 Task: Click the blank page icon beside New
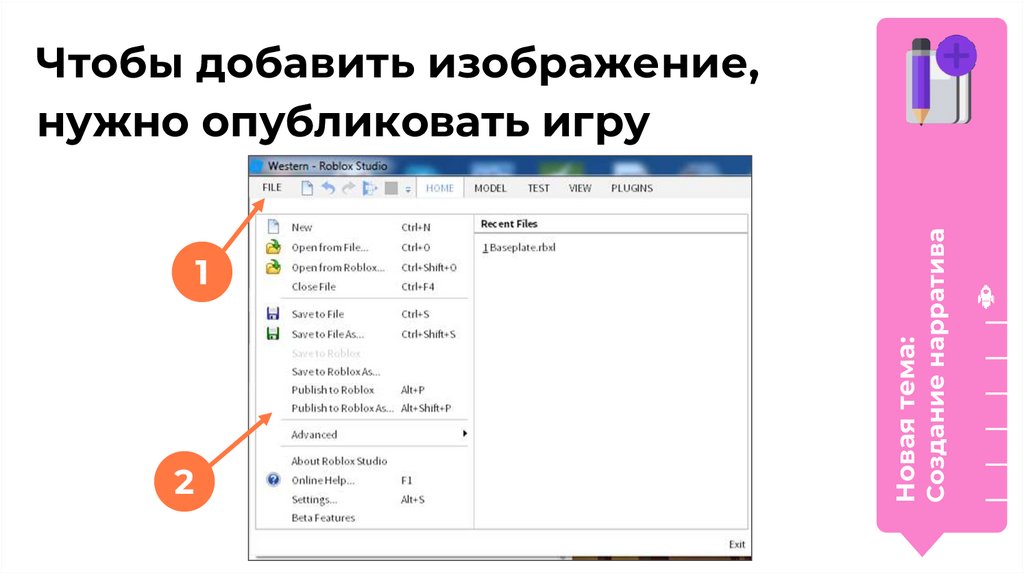[x=274, y=227]
